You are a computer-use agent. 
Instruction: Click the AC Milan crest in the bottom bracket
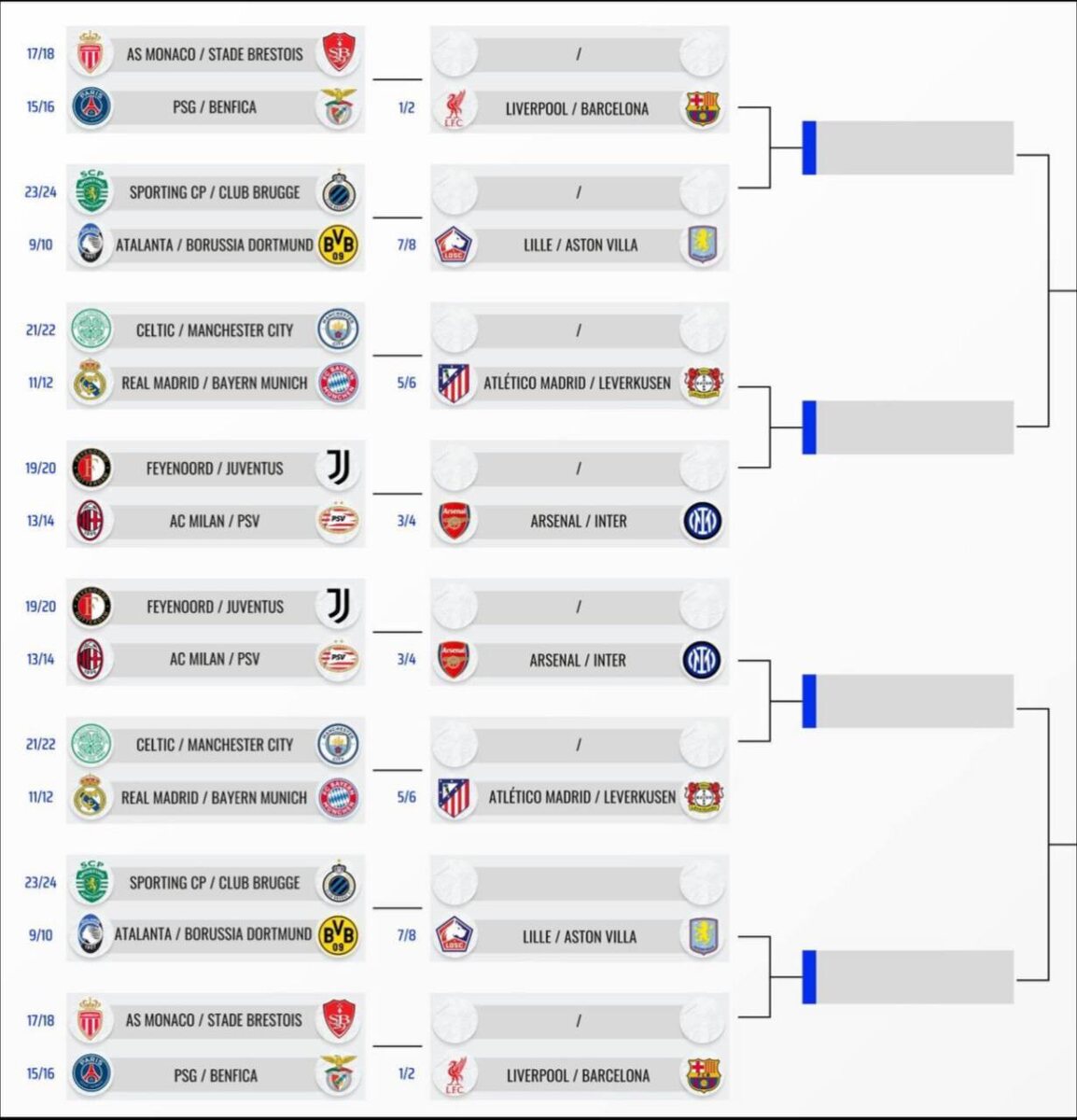click(x=91, y=659)
